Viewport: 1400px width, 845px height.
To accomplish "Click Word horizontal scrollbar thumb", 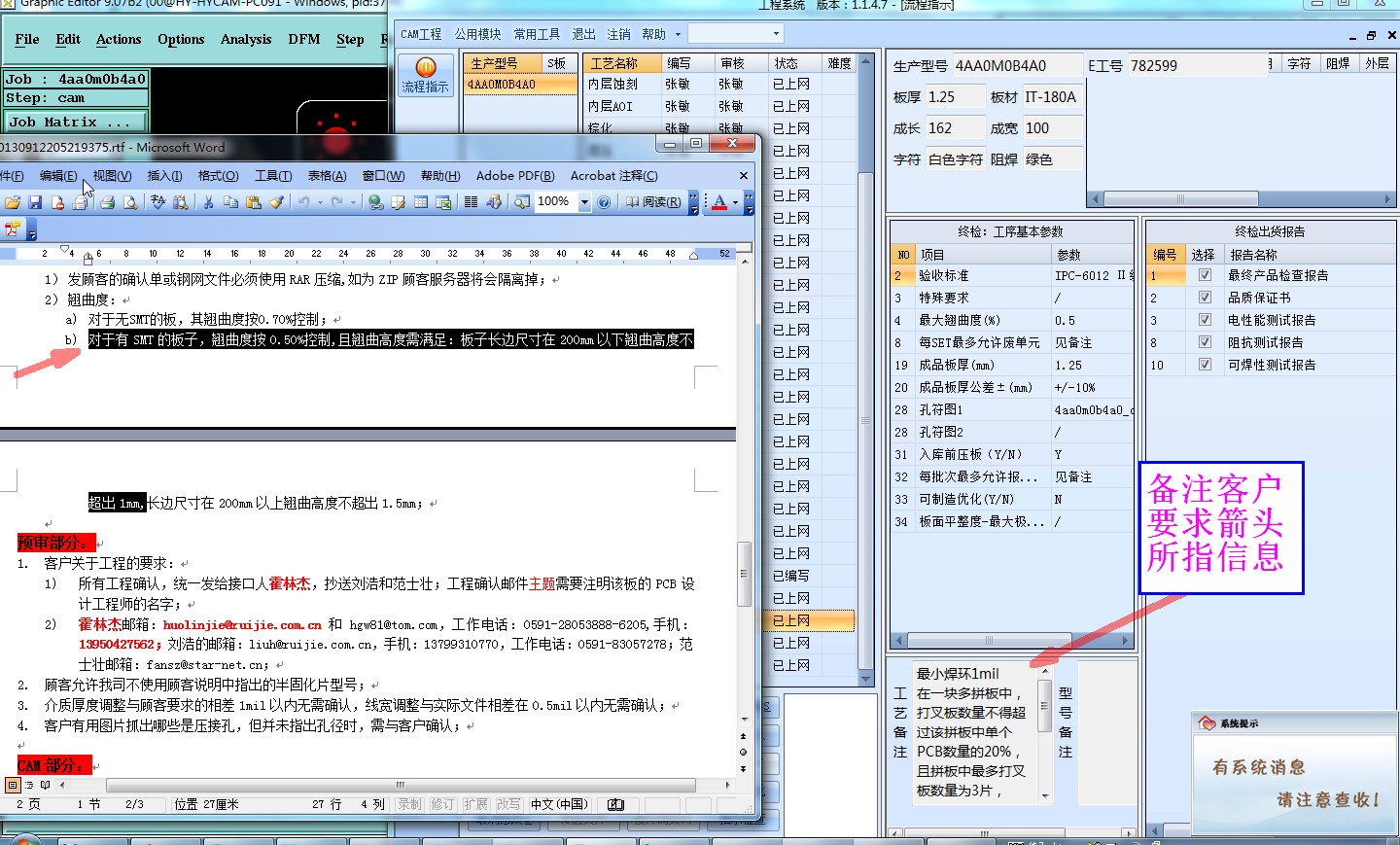I will tap(401, 785).
